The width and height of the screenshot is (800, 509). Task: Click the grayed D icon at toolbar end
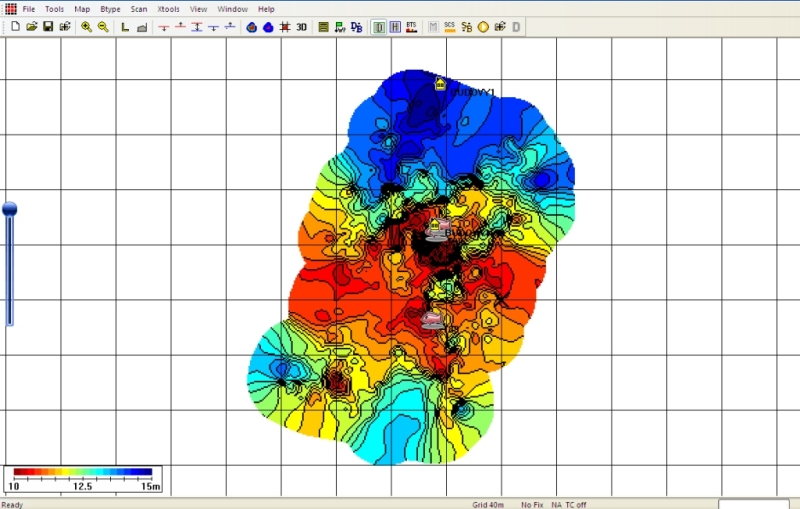pos(516,27)
